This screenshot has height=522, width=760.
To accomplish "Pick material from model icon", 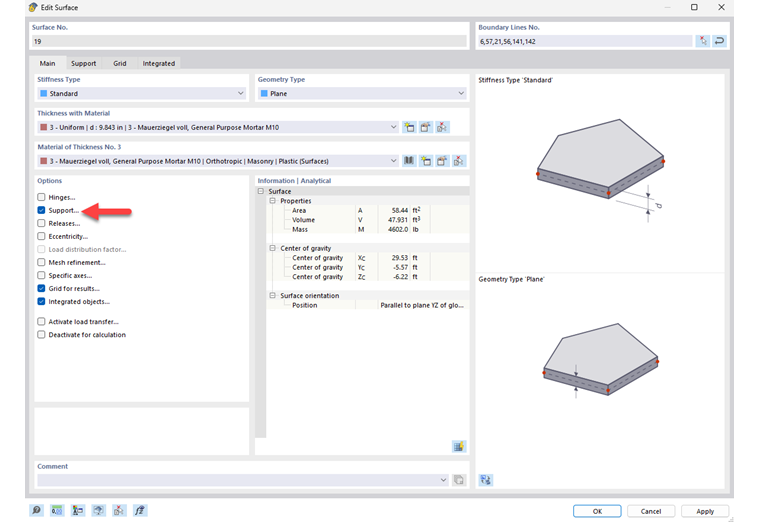I will coord(459,161).
